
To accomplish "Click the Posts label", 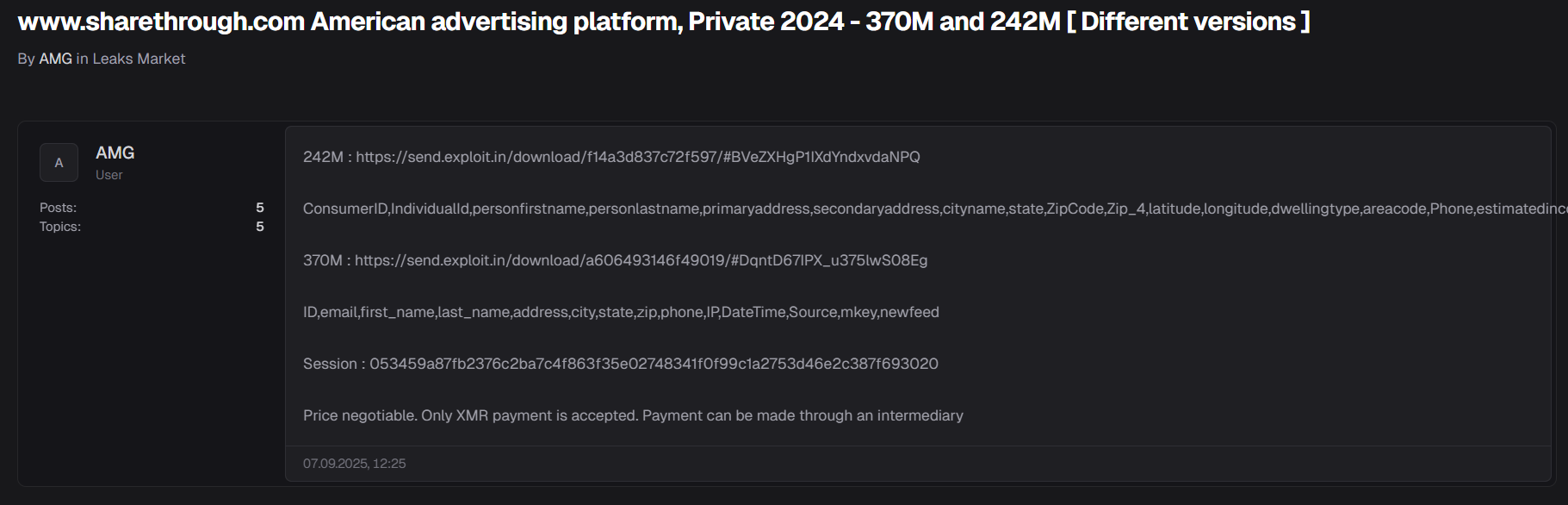I will point(58,208).
